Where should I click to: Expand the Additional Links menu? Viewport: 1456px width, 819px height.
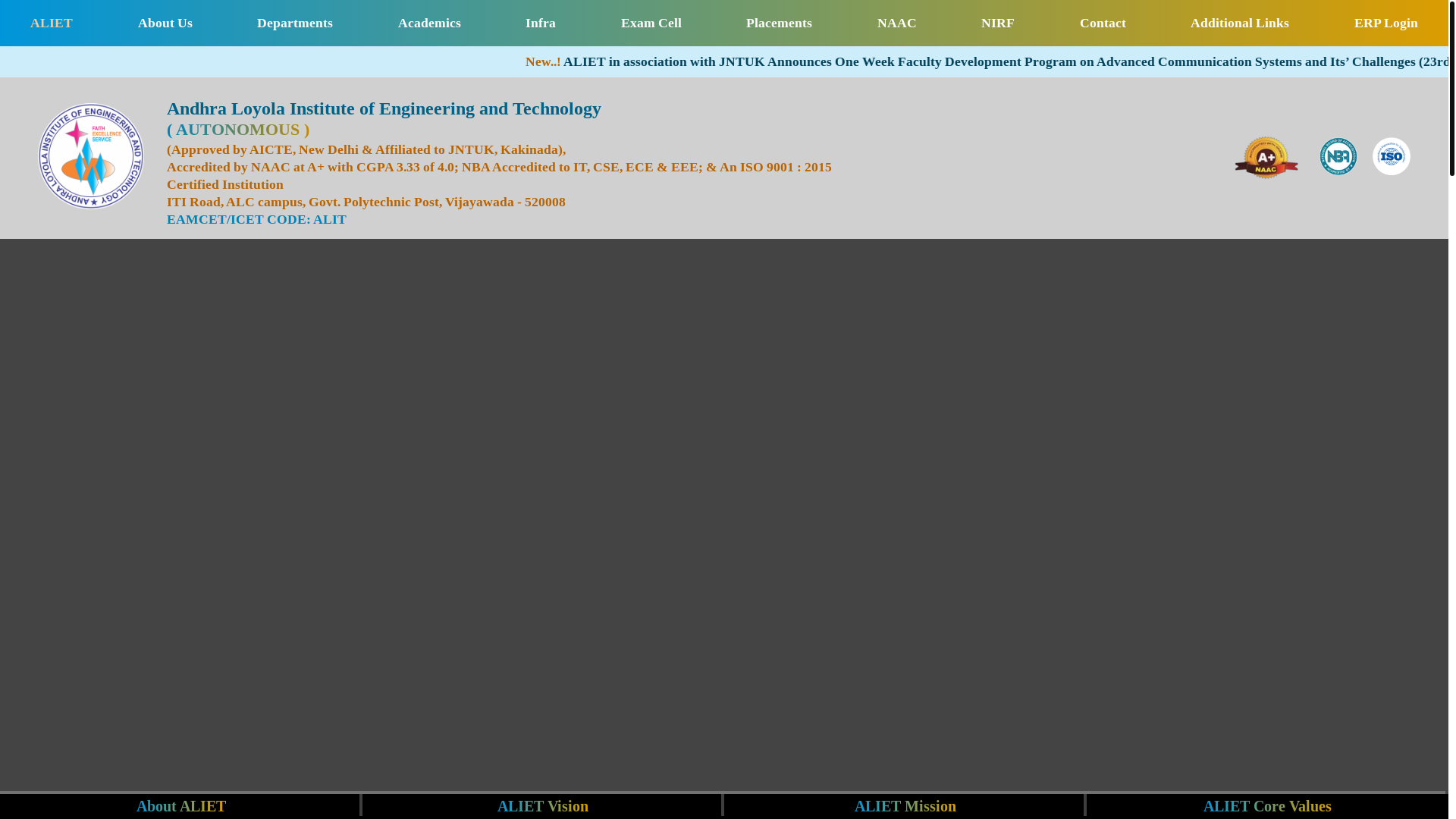tap(1240, 23)
